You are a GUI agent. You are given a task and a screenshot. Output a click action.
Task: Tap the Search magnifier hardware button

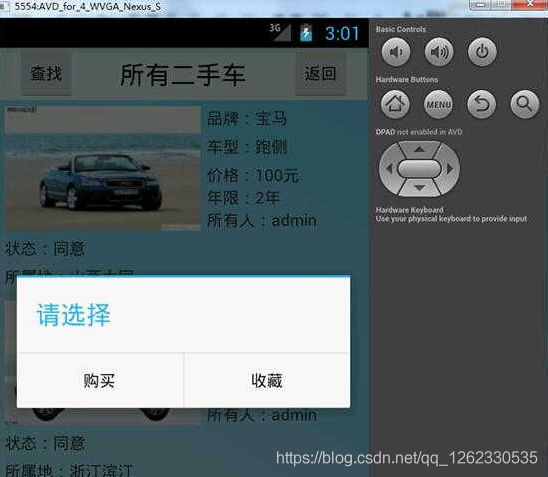(525, 104)
